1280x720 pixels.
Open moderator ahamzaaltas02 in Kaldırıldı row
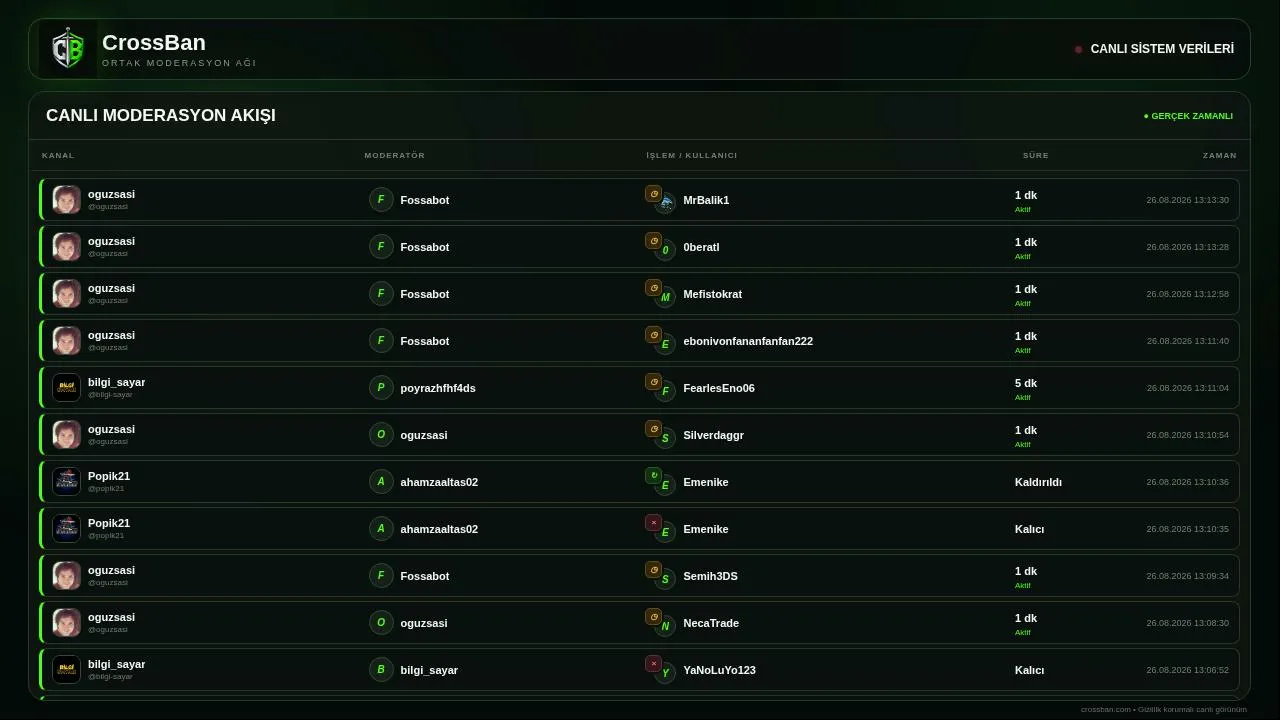(x=439, y=482)
